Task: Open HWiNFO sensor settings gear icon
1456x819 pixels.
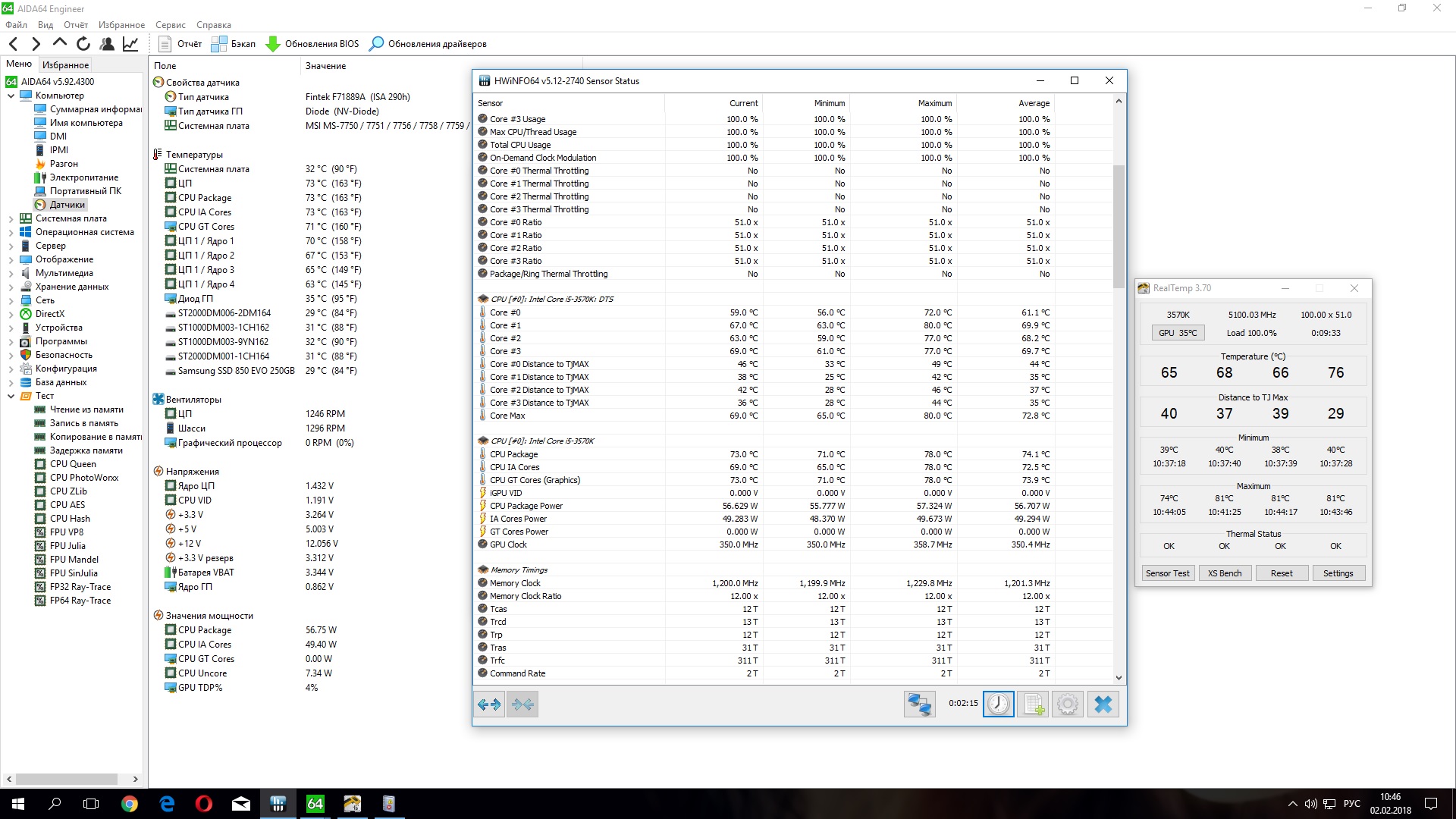Action: tap(1067, 704)
